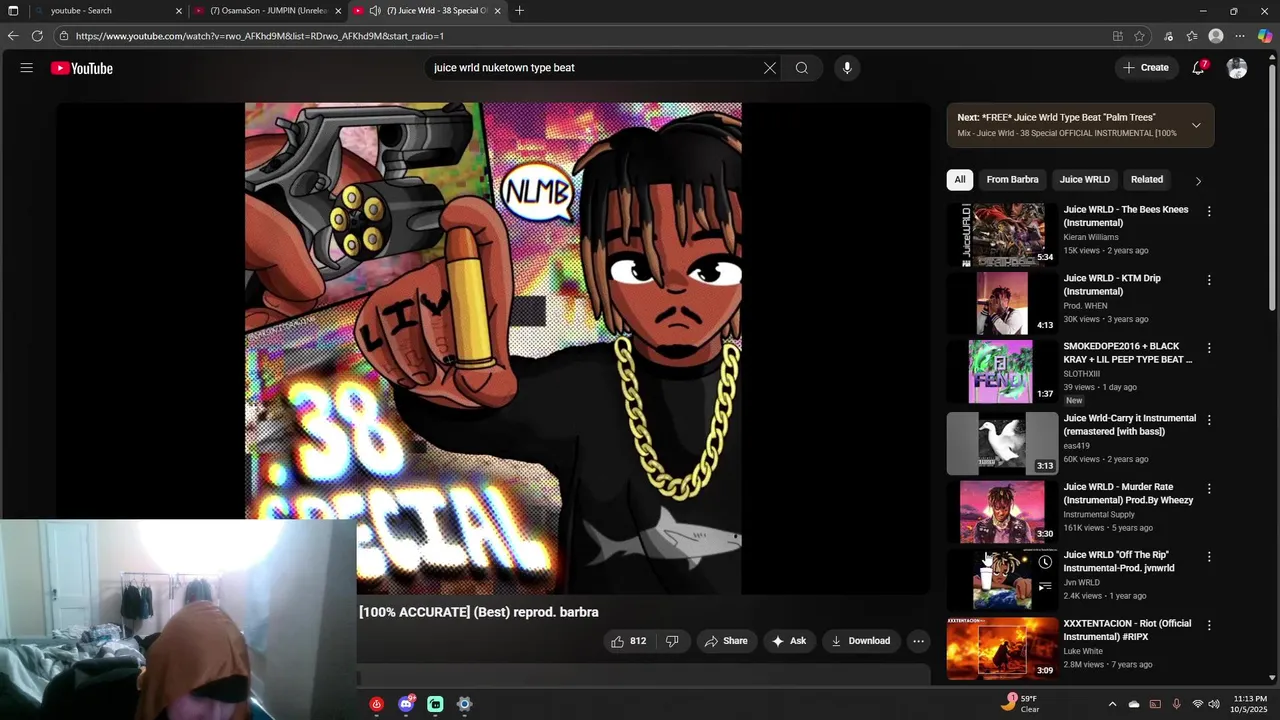
Task: Mute tab via speaker icon on Juice Wrld tab
Action: 375,11
